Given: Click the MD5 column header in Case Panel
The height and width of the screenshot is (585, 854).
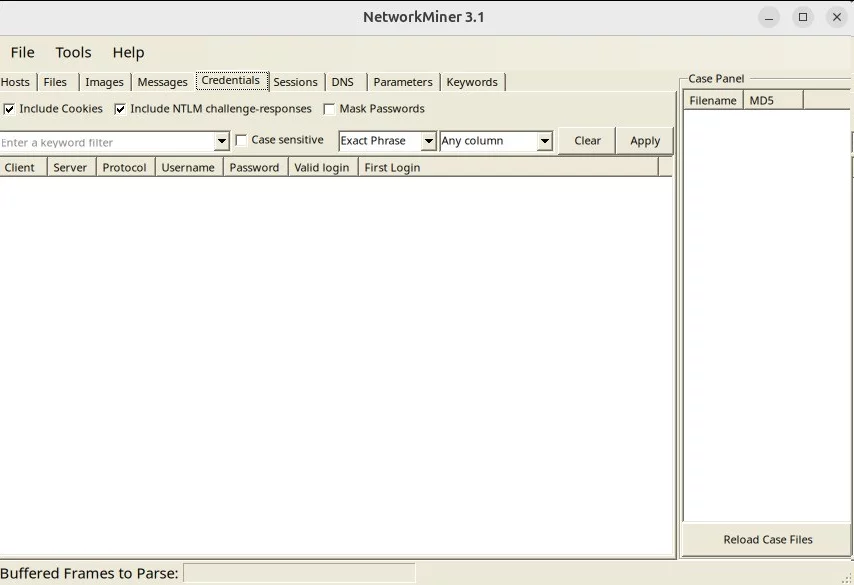Looking at the screenshot, I should pyautogui.click(x=772, y=100).
